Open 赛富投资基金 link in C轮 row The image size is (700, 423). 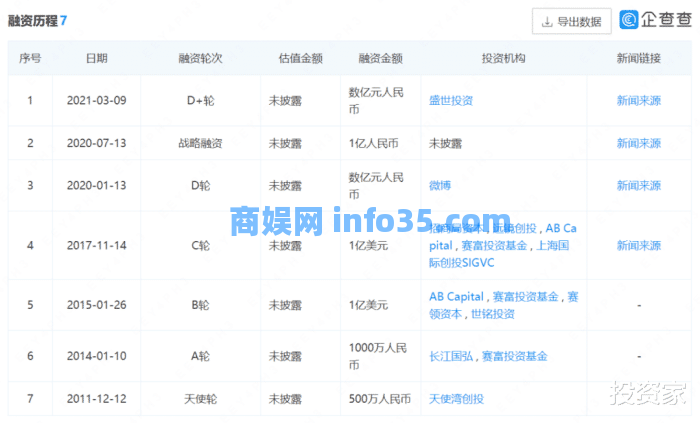(494, 245)
